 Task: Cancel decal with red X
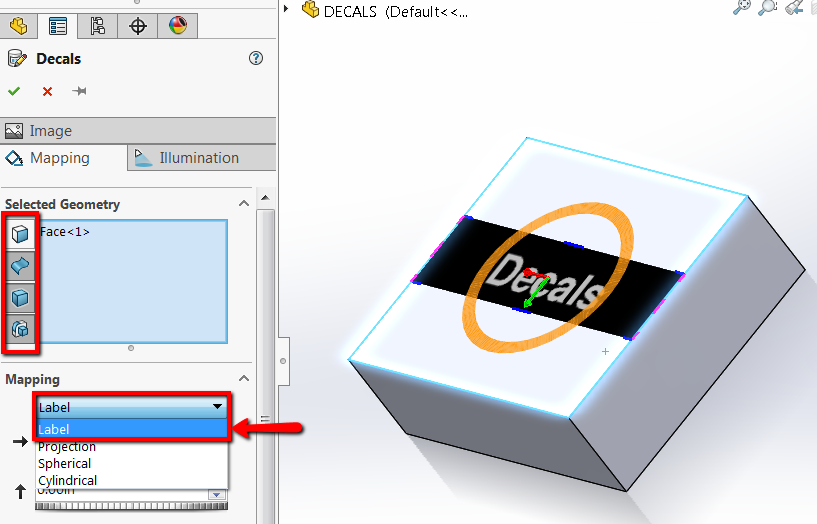(x=47, y=92)
